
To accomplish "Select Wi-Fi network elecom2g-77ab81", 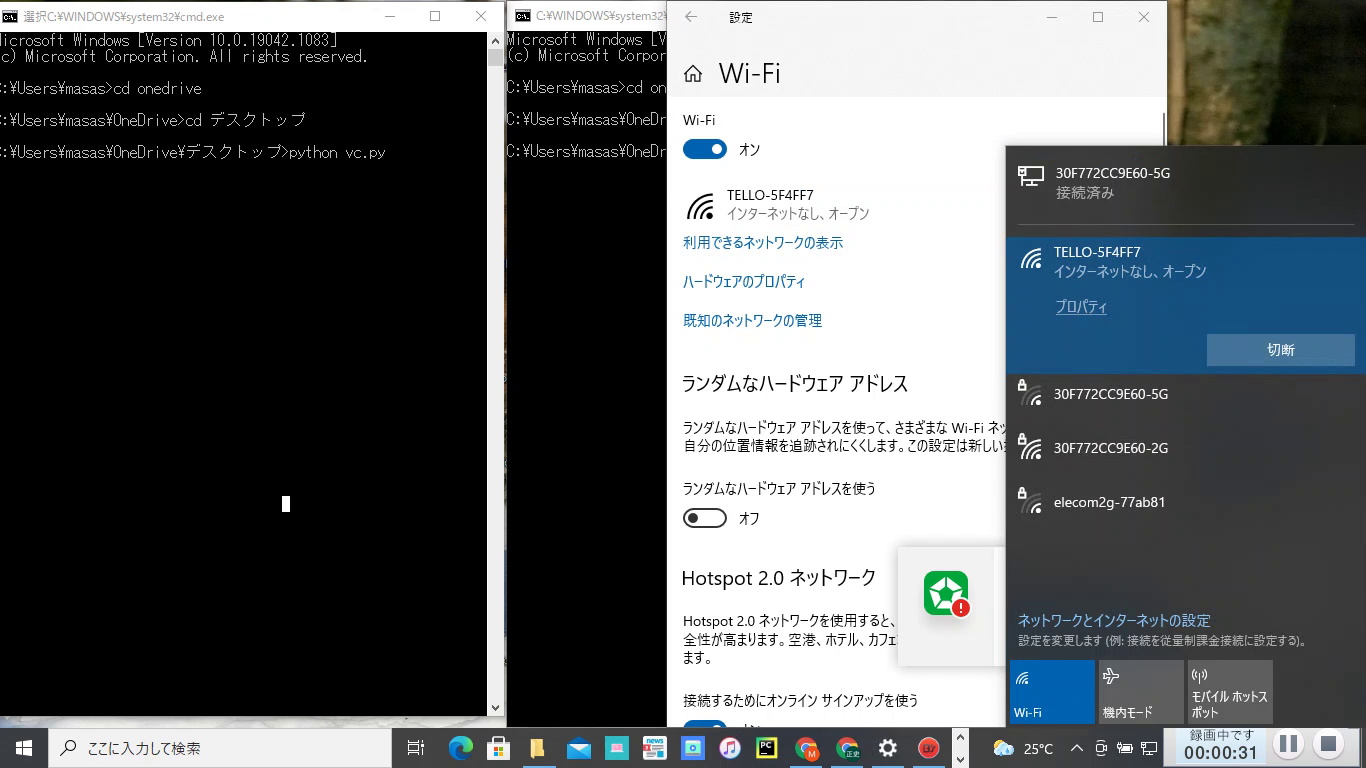I will (1186, 502).
